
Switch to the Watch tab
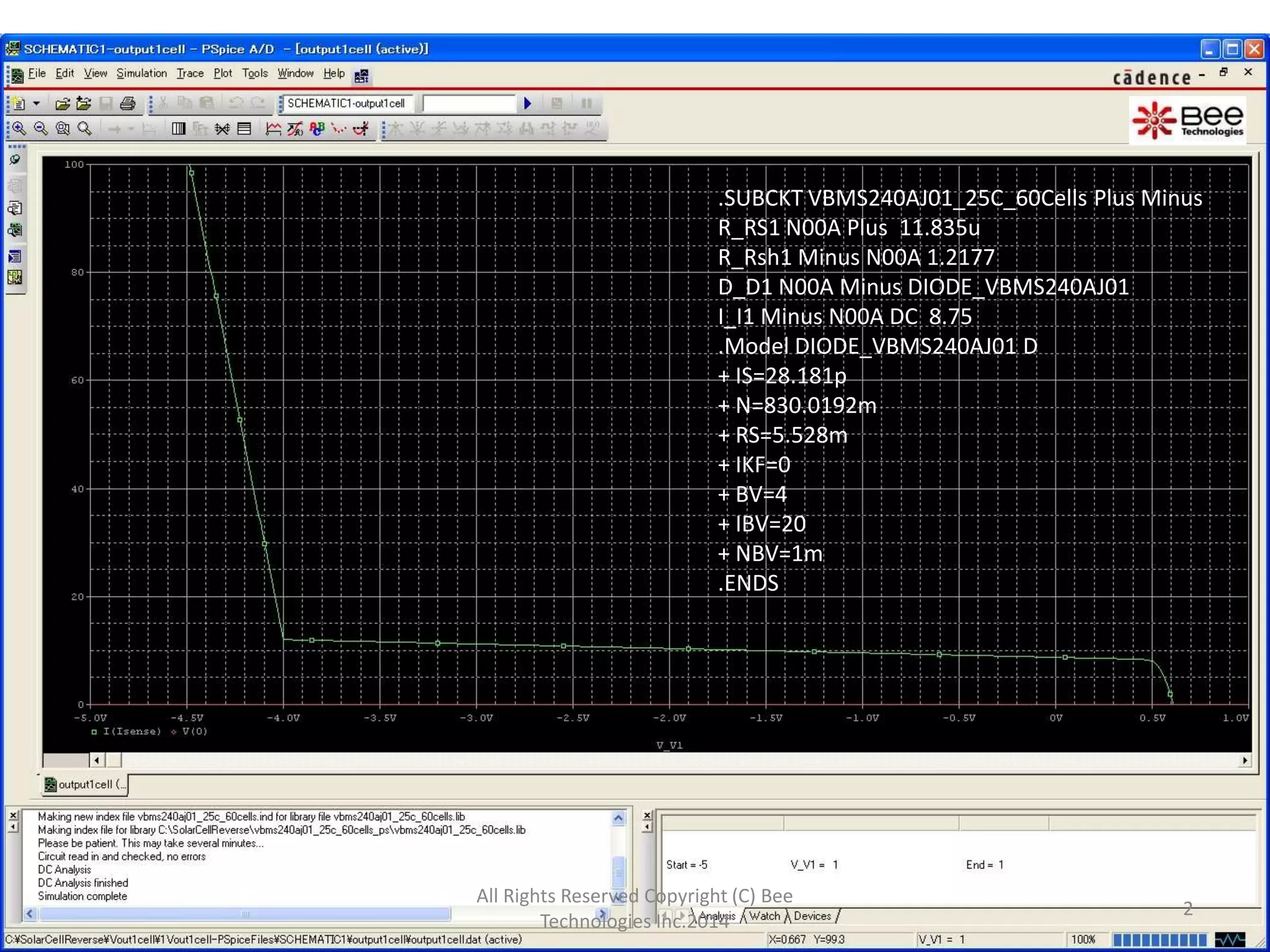tap(764, 916)
